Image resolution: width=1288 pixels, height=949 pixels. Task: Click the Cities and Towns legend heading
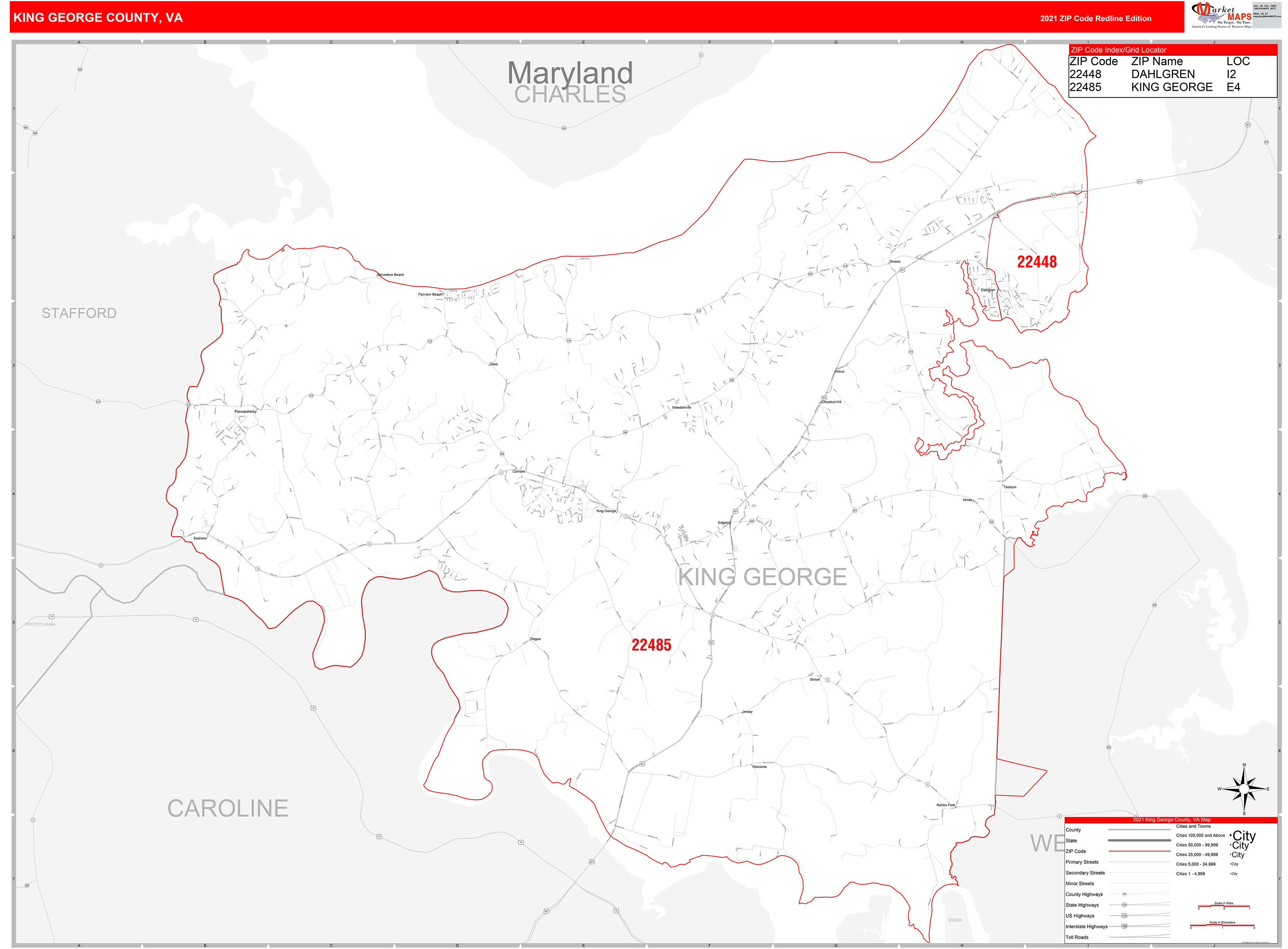point(1193,827)
